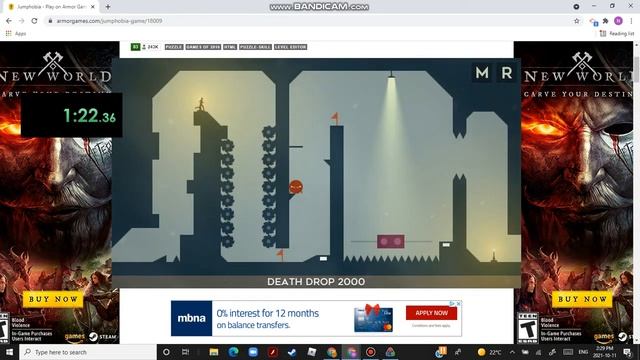Open the red app icon on taskbar
The width and height of the screenshot is (640, 360).
coord(273,352)
